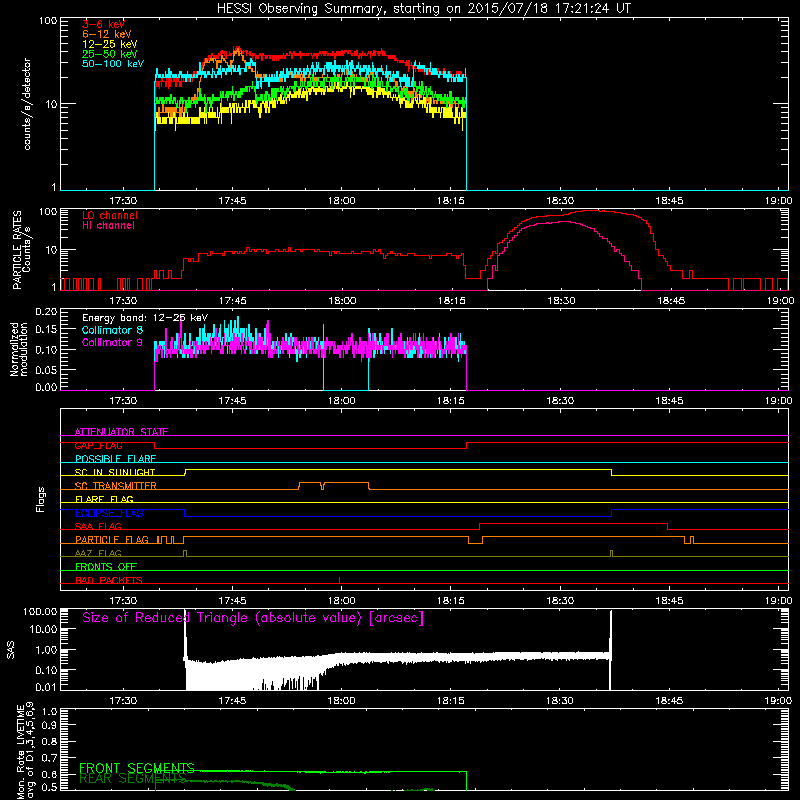
Task: Pick the 50-100 keV legend label
Action: point(113,64)
